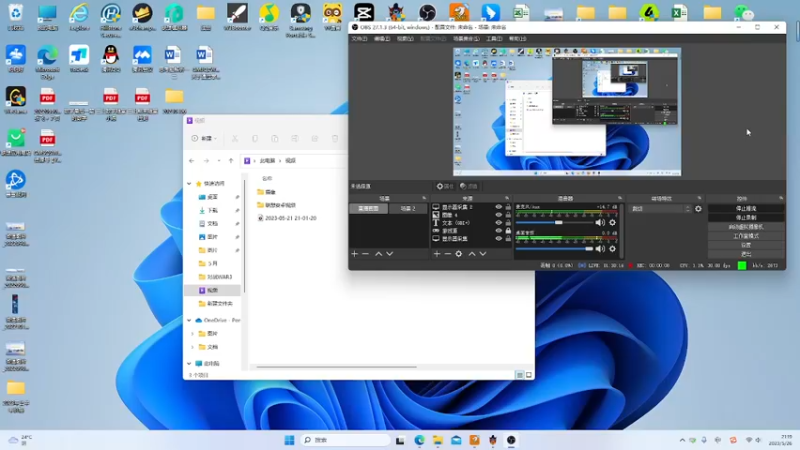Hide the 文本 (GDI+) source

[498, 222]
